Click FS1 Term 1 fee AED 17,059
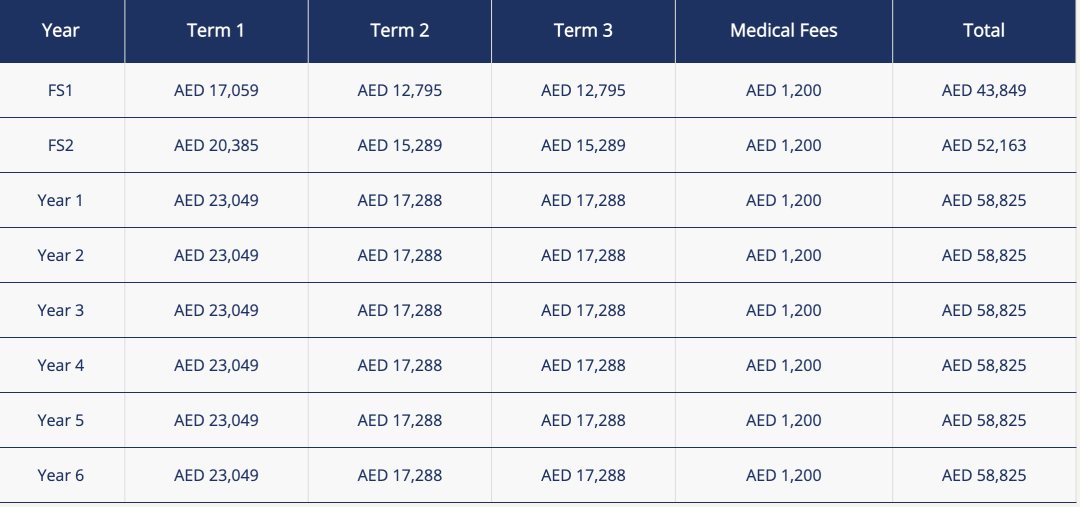Screen dimensions: 1080x507 tap(216, 90)
